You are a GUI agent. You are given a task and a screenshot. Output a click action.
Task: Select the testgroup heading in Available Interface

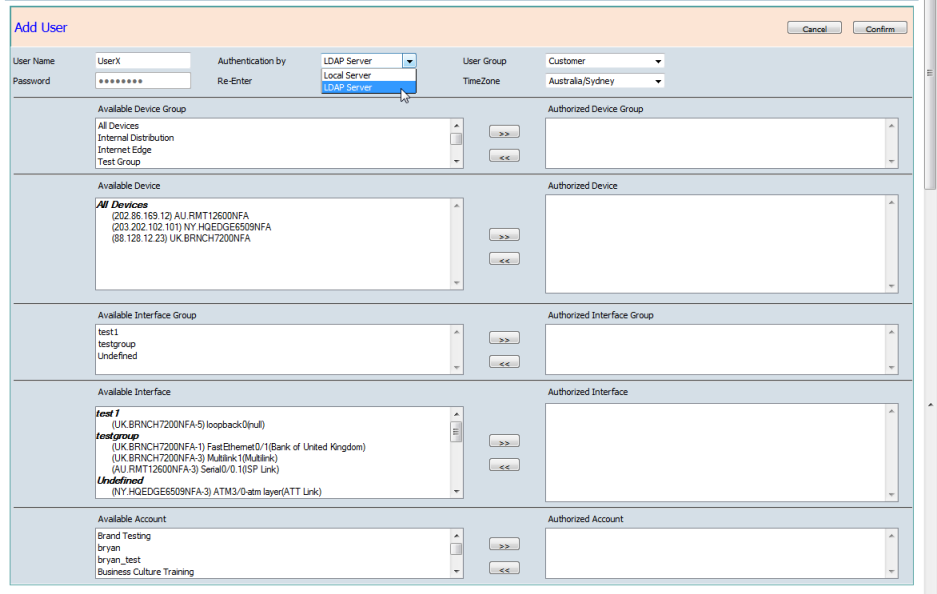(x=118, y=436)
